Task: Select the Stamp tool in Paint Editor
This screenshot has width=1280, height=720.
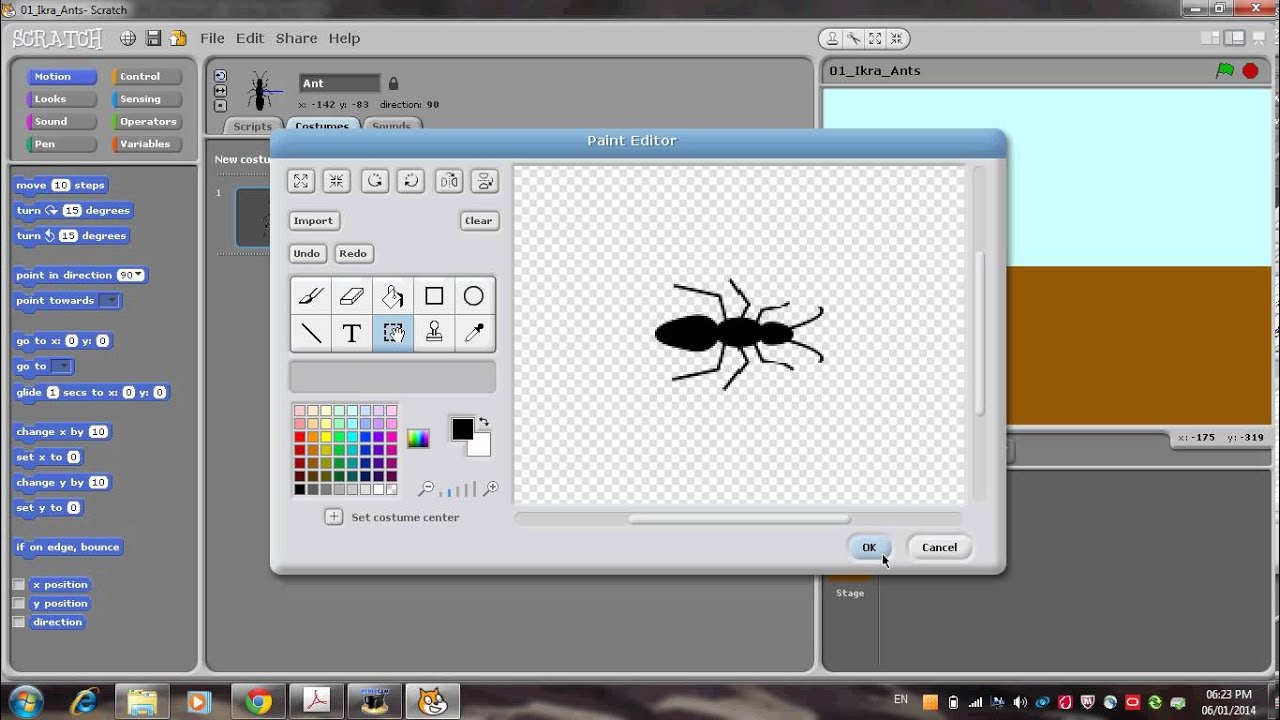Action: tap(434, 333)
